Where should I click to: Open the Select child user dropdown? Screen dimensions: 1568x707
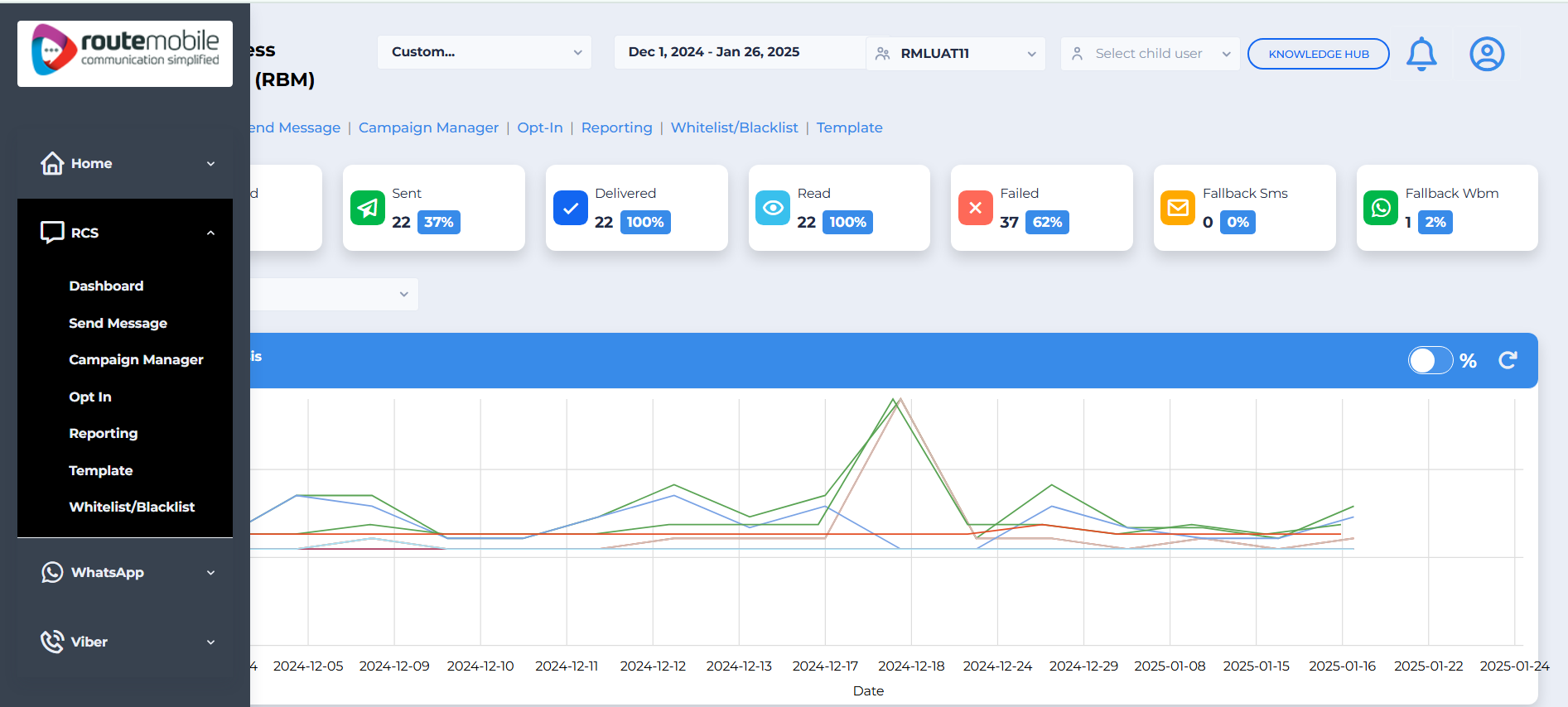pyautogui.click(x=1150, y=54)
